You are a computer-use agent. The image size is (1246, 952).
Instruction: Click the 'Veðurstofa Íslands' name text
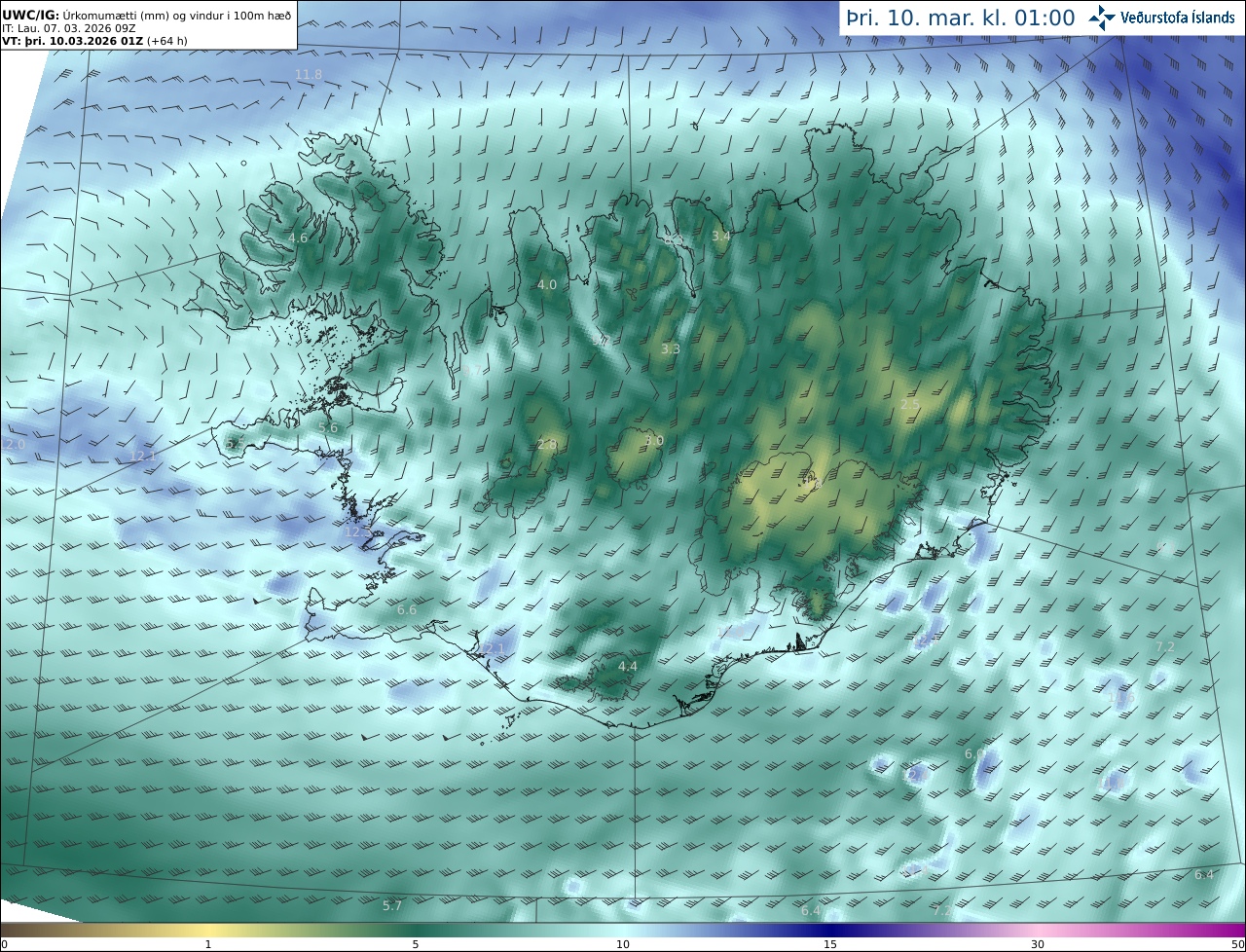click(1178, 18)
